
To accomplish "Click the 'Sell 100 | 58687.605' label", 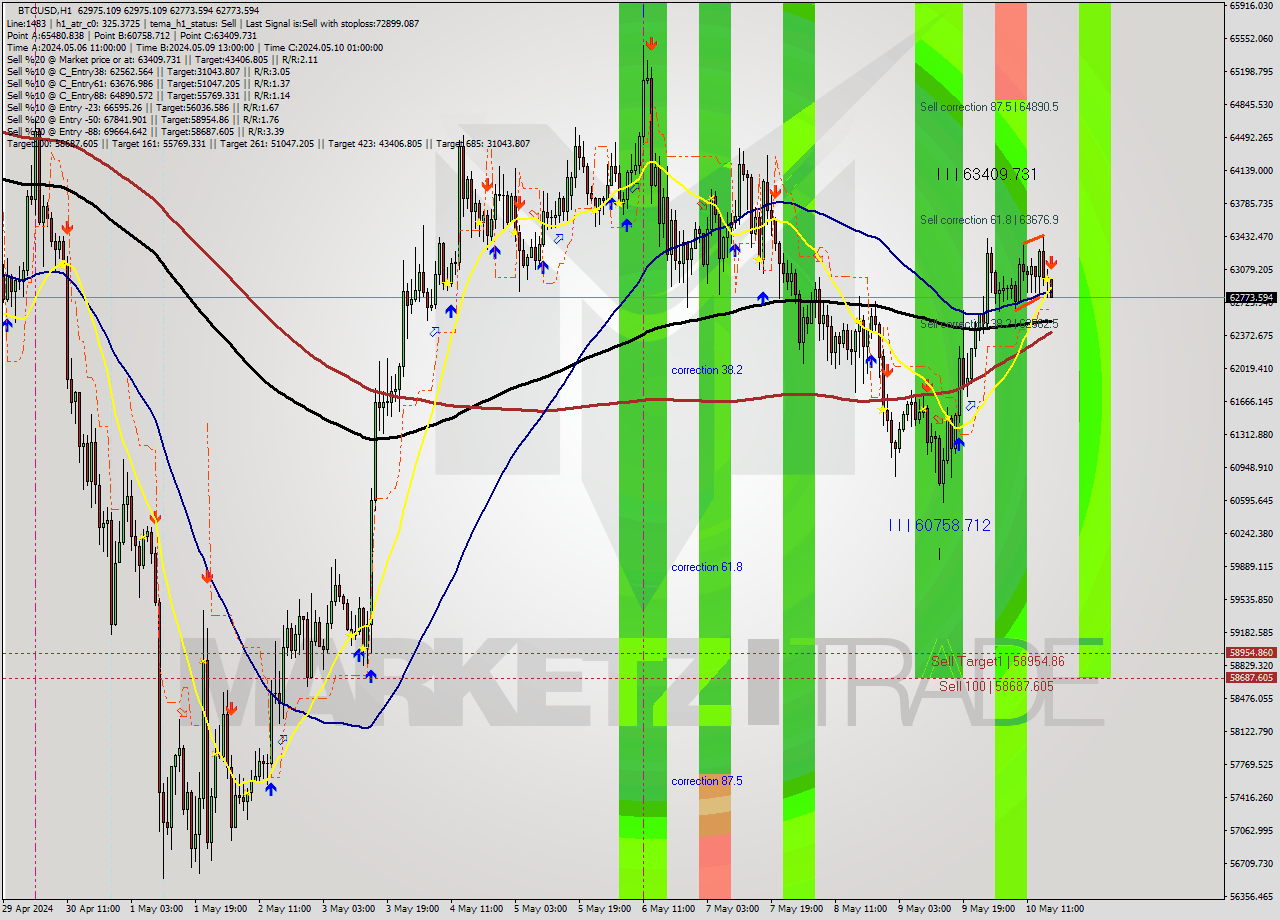I will click(x=996, y=686).
